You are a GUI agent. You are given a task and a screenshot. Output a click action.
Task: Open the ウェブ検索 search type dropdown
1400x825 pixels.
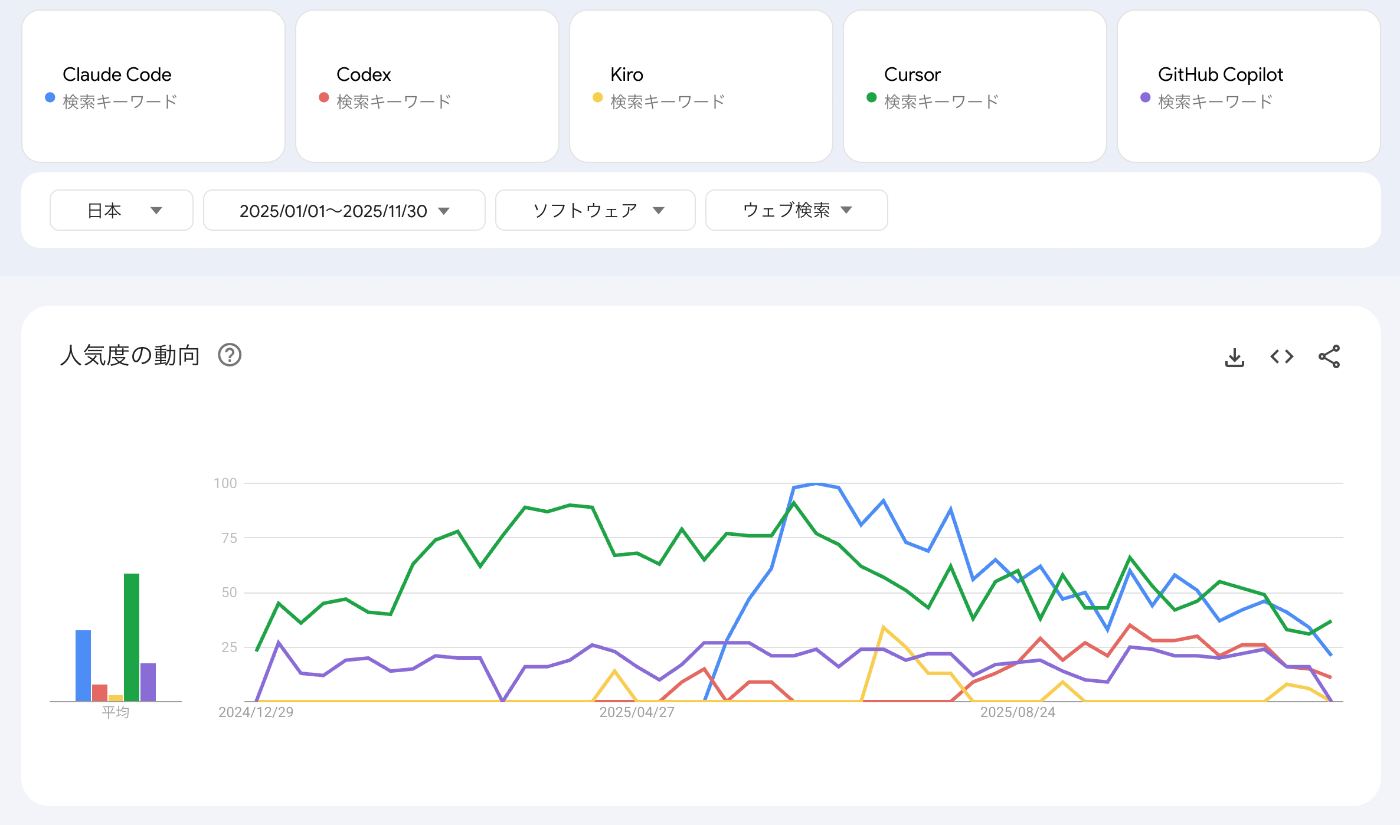click(x=796, y=210)
